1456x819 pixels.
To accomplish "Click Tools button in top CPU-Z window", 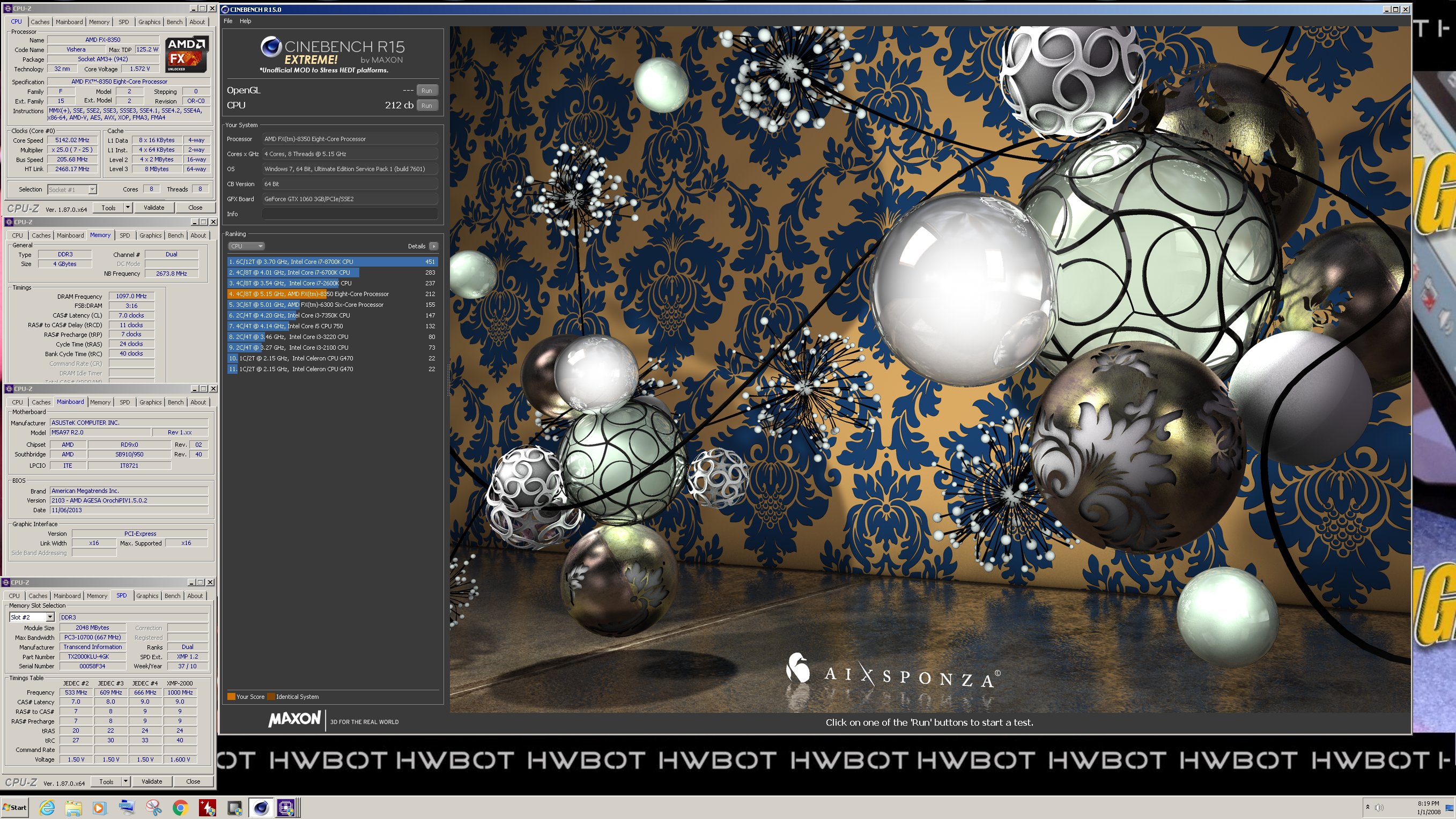I will [x=108, y=208].
